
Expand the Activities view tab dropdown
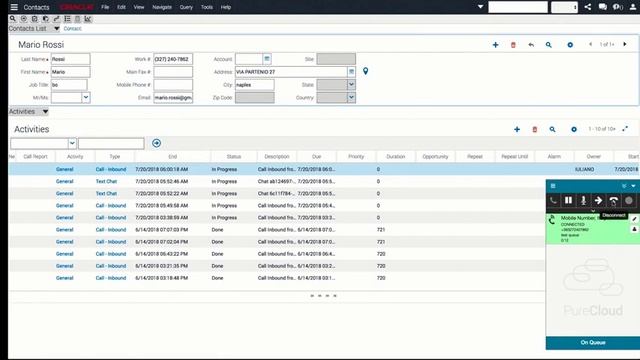[45, 111]
